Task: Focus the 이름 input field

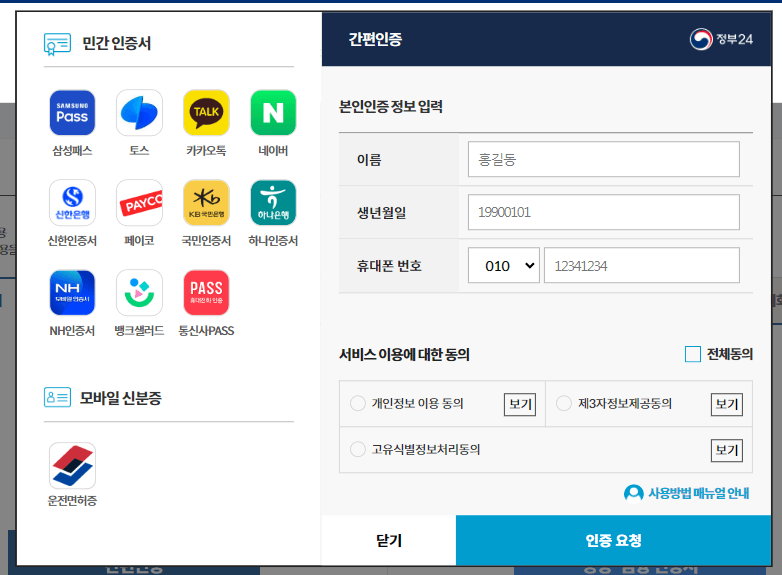Action: point(603,159)
